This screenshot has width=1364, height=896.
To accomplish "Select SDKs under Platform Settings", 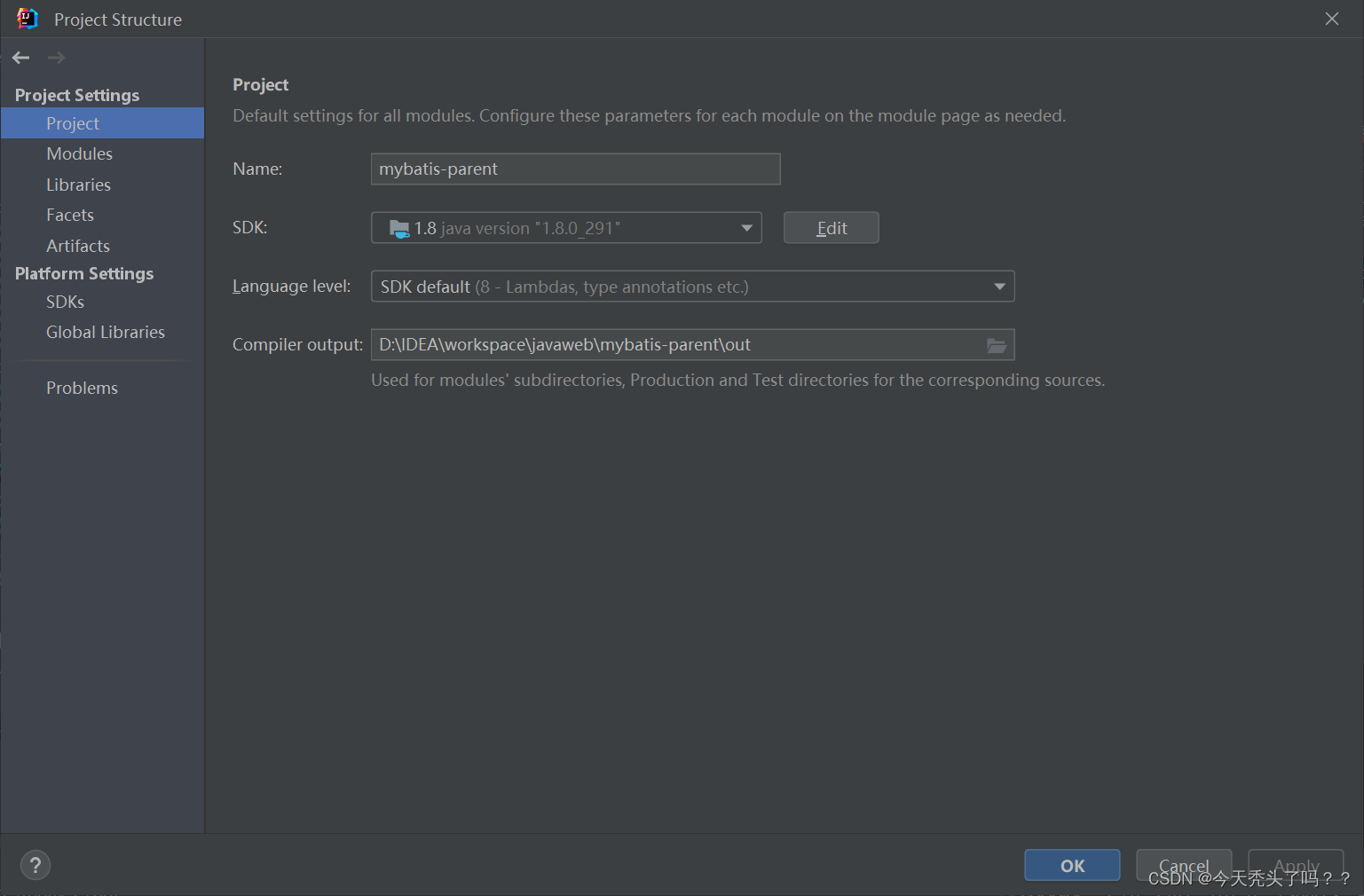I will coord(65,302).
